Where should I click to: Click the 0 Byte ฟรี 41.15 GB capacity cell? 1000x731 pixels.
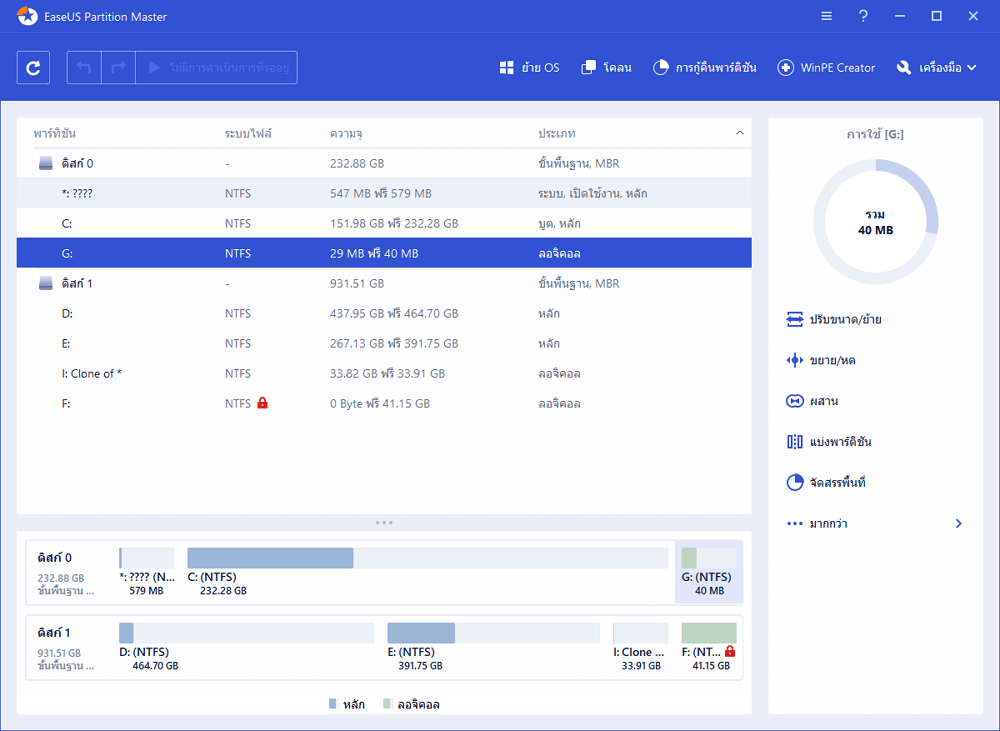[x=380, y=403]
